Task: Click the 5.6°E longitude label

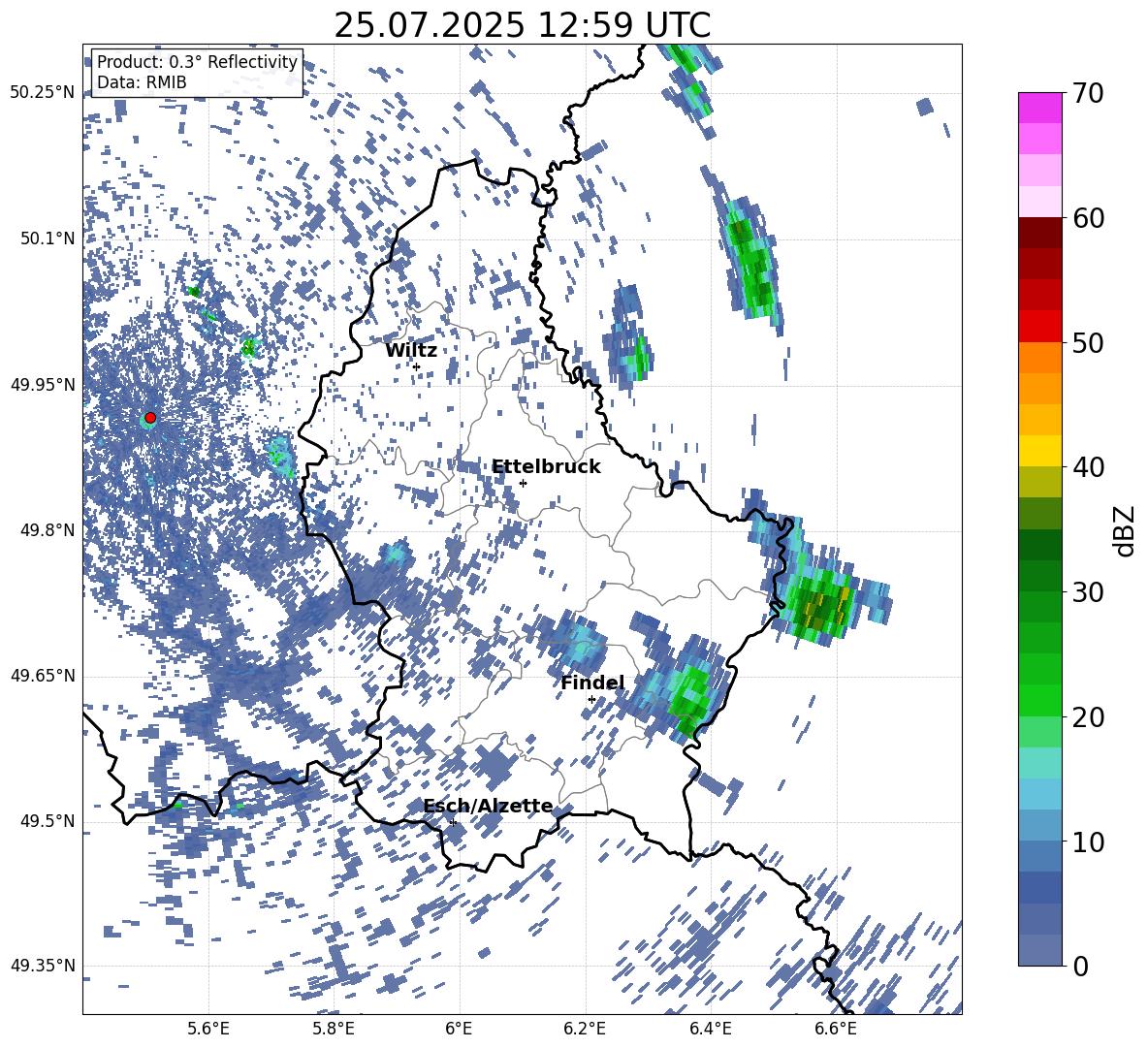Action: [208, 1029]
